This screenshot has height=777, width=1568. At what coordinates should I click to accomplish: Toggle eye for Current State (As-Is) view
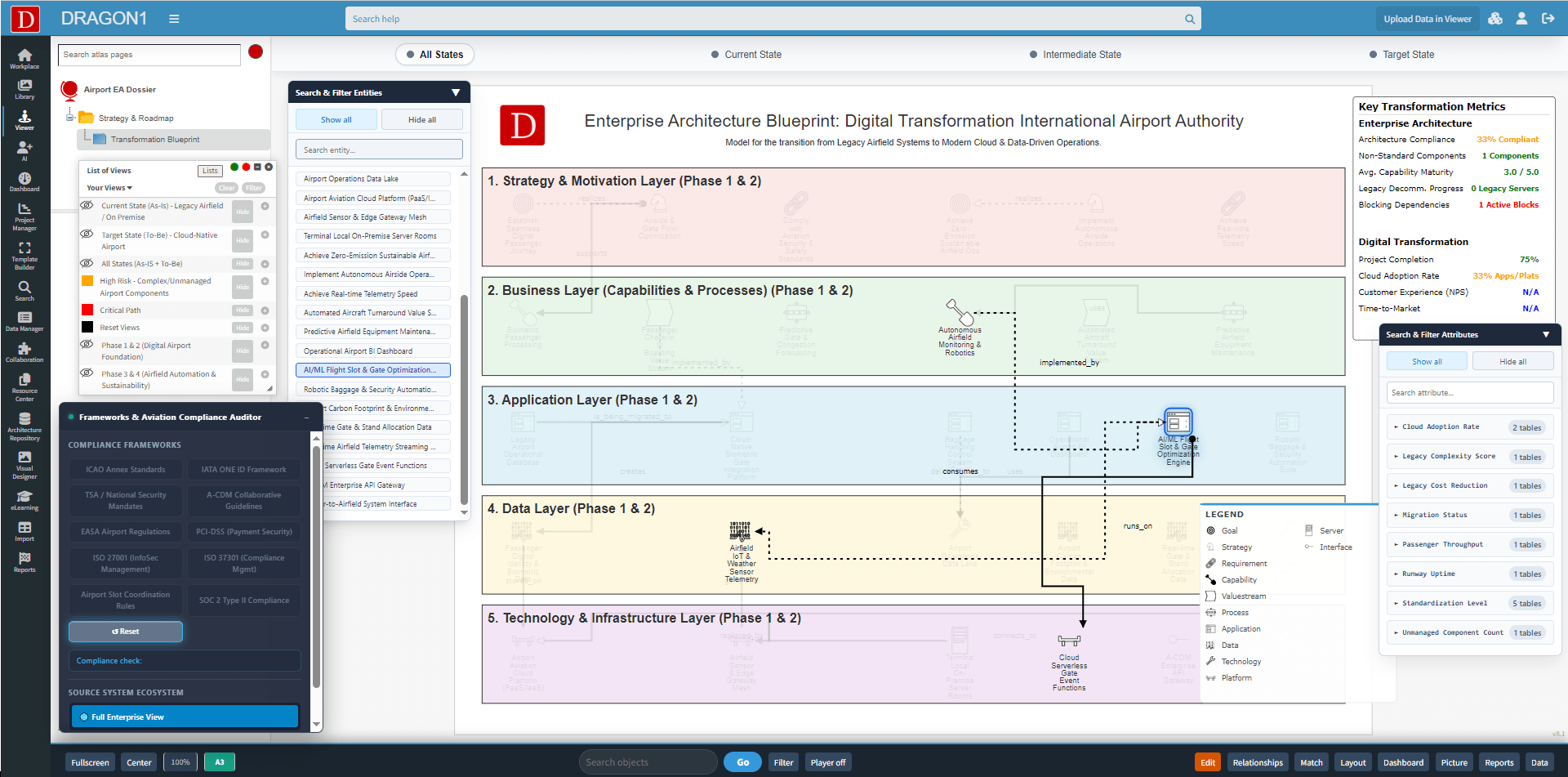point(87,206)
